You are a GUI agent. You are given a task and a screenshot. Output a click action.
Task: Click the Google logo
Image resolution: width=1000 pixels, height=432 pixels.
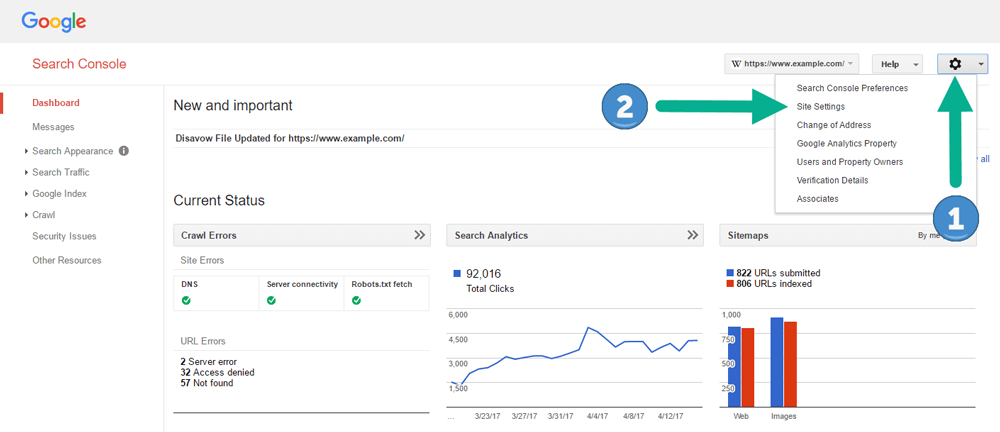(54, 22)
